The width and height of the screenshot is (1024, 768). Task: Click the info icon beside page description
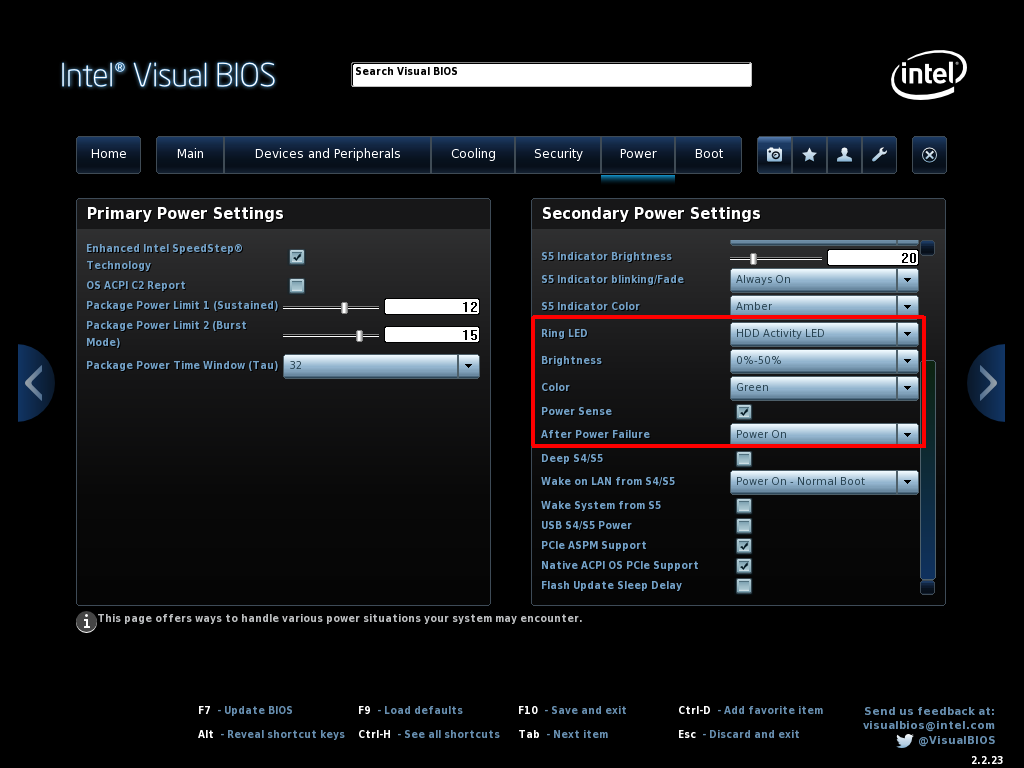(x=87, y=621)
